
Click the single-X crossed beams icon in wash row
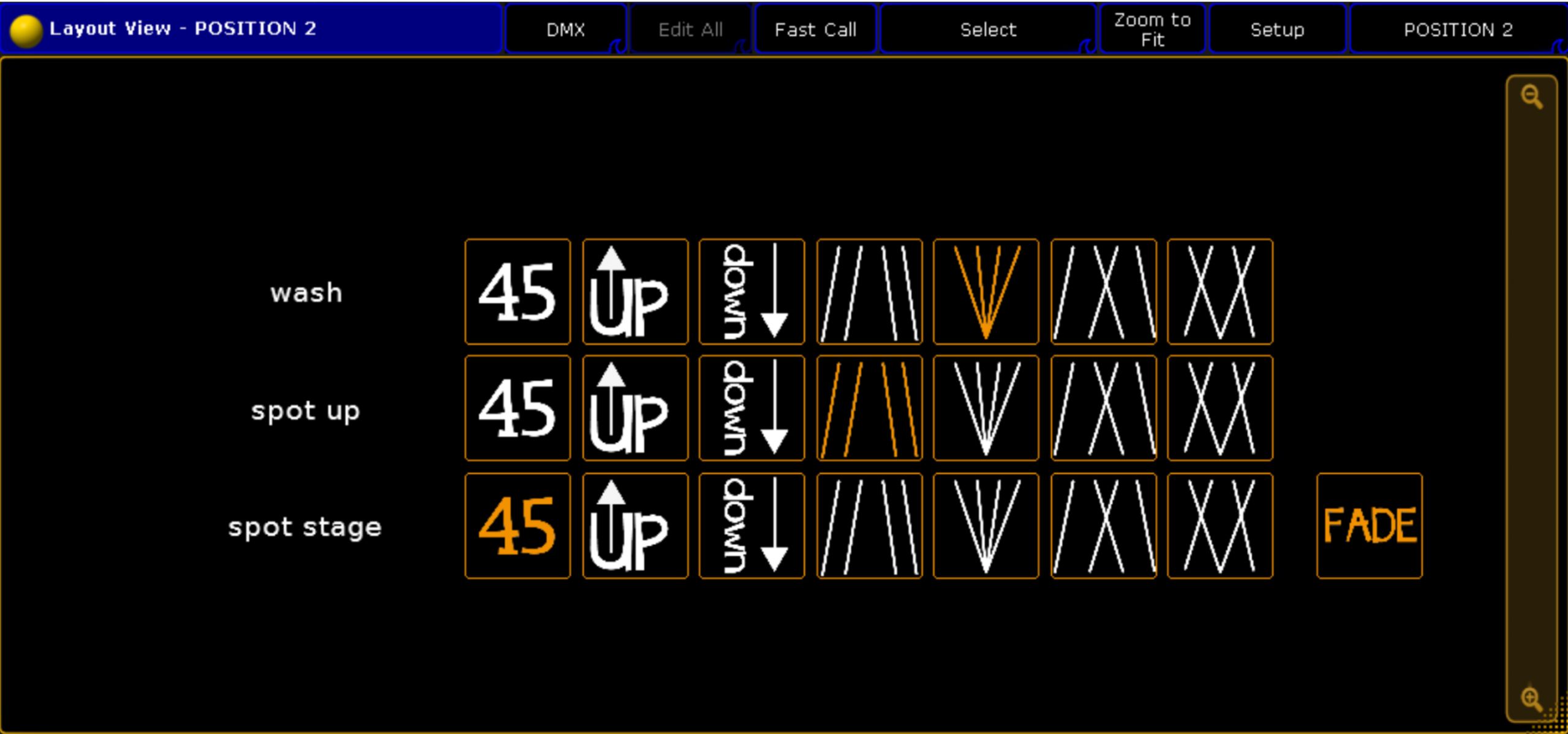point(1104,291)
